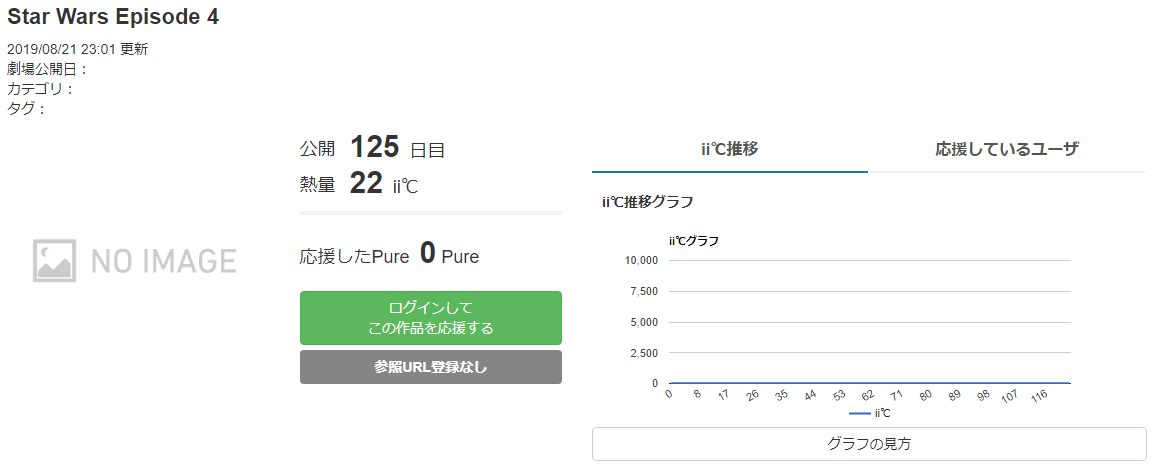Screen dimensions: 1162x473
Task: Switch to the ii℃推移 tab
Action: pos(729,149)
